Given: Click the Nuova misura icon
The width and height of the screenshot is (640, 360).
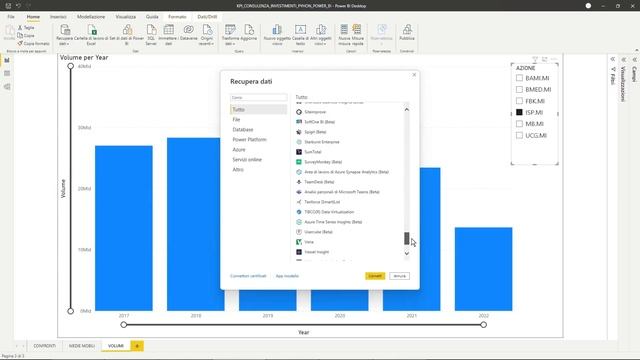Looking at the screenshot, I should 344,30.
